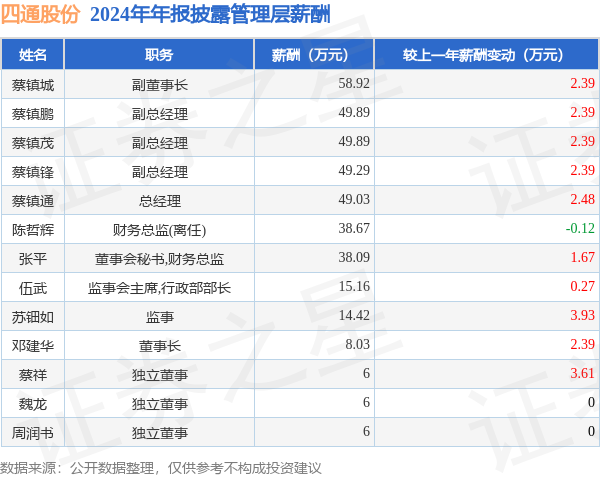Click the salary value 14.42

click(x=354, y=316)
